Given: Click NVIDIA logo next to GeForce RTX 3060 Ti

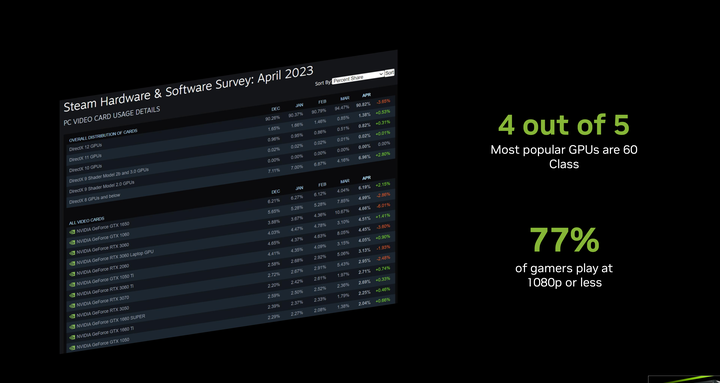Looking at the screenshot, I should tap(71, 295).
